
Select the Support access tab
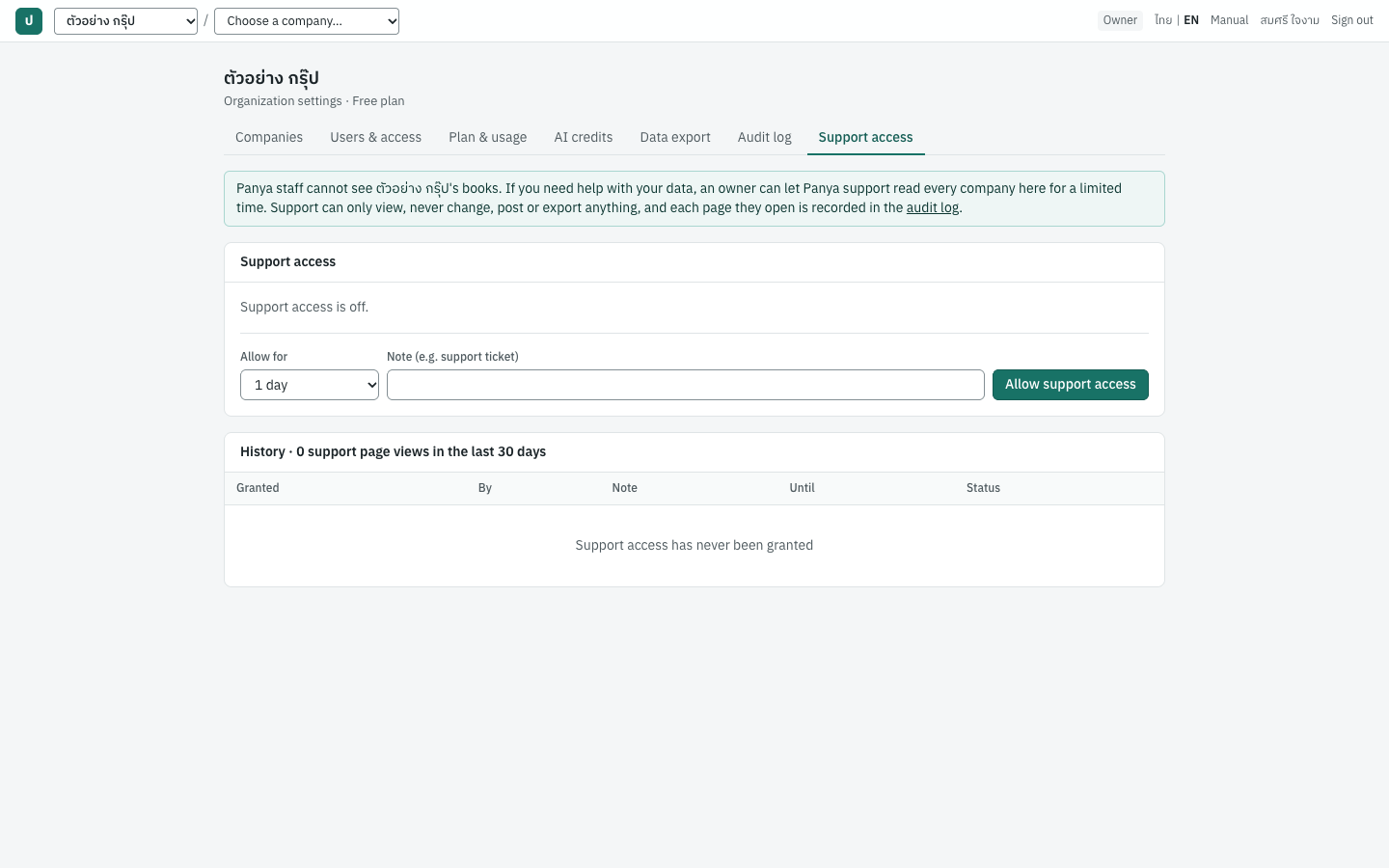[866, 137]
